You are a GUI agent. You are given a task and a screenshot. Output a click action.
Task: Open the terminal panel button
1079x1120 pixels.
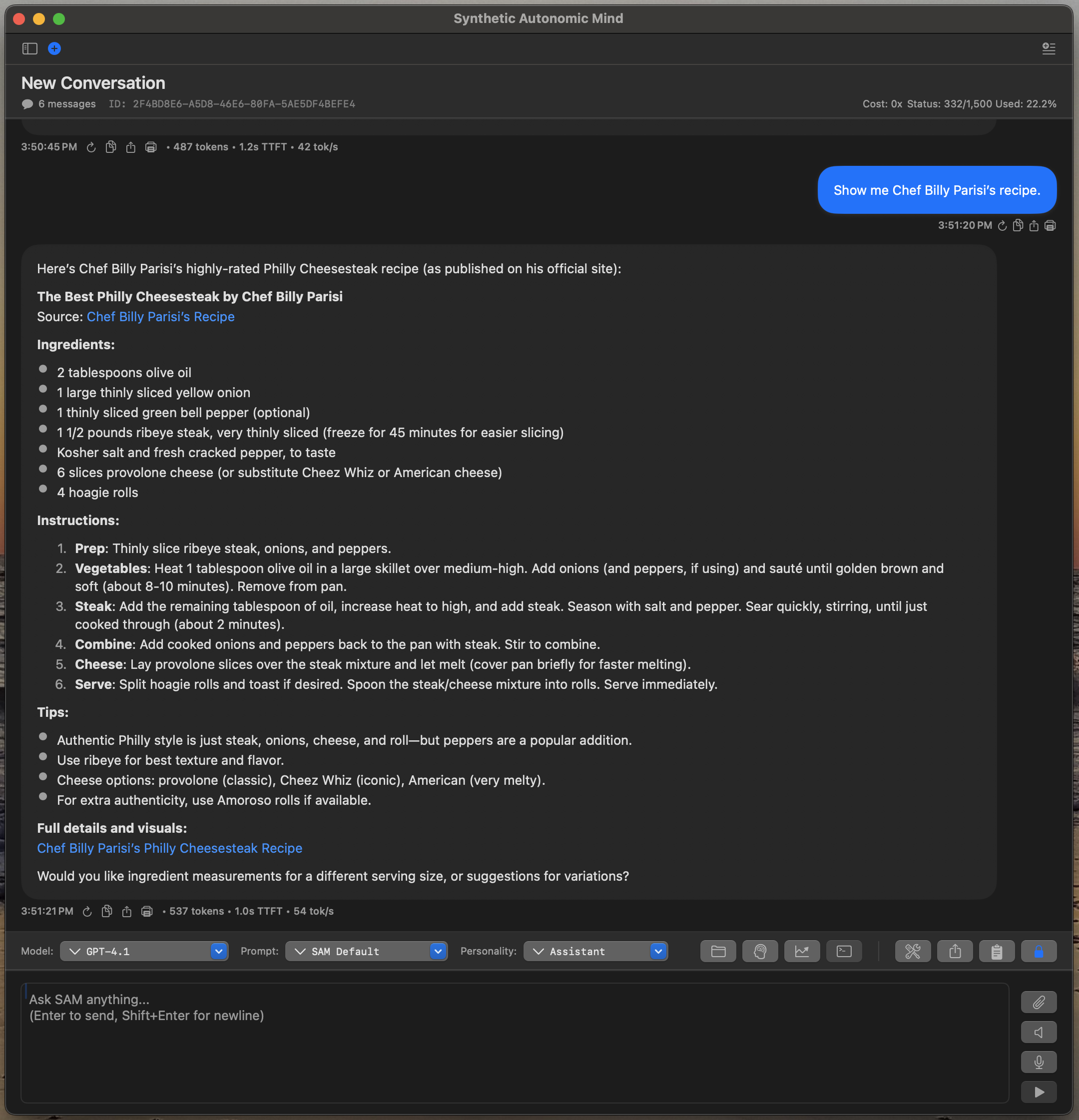pyautogui.click(x=844, y=951)
